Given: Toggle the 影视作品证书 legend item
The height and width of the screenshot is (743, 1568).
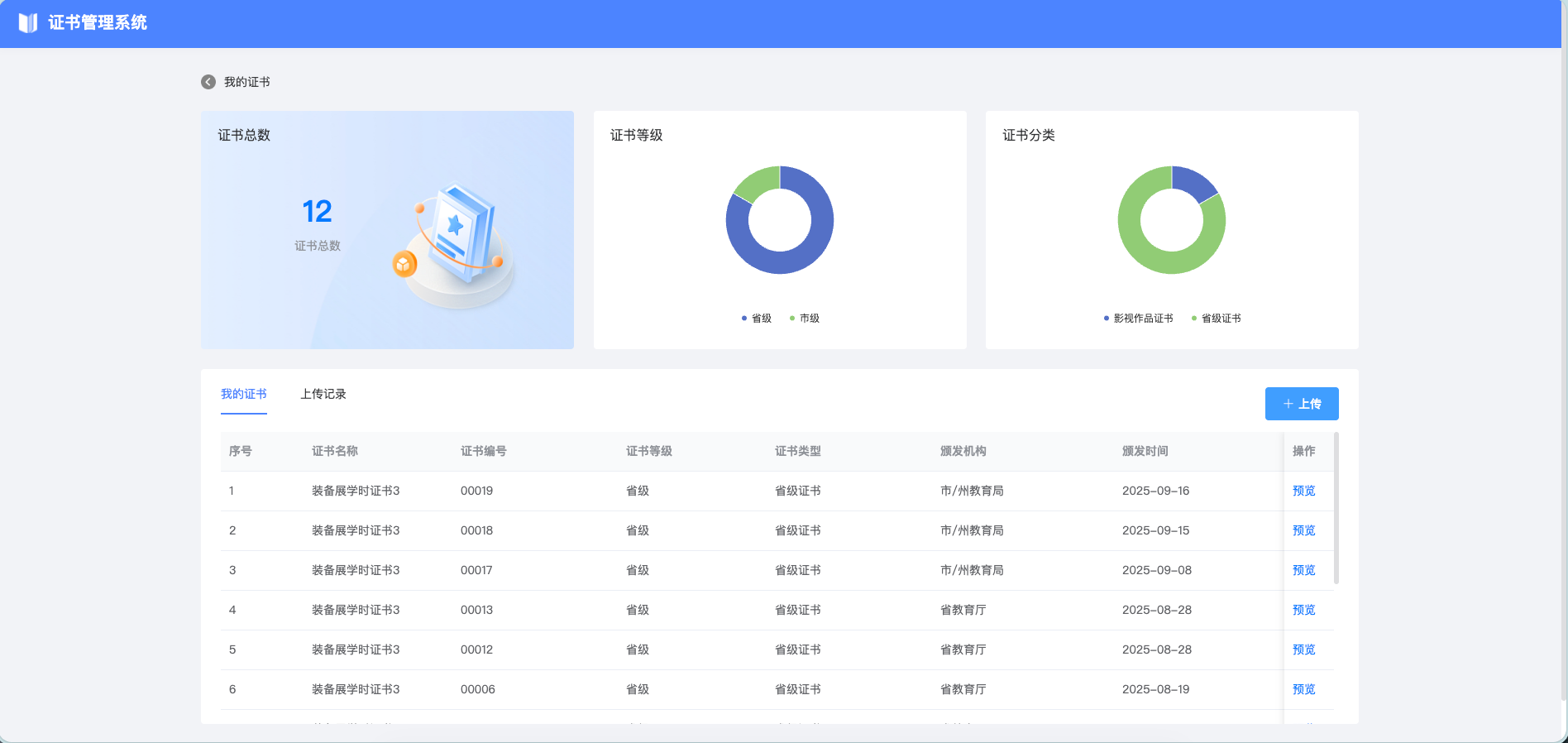Looking at the screenshot, I should coord(1139,319).
